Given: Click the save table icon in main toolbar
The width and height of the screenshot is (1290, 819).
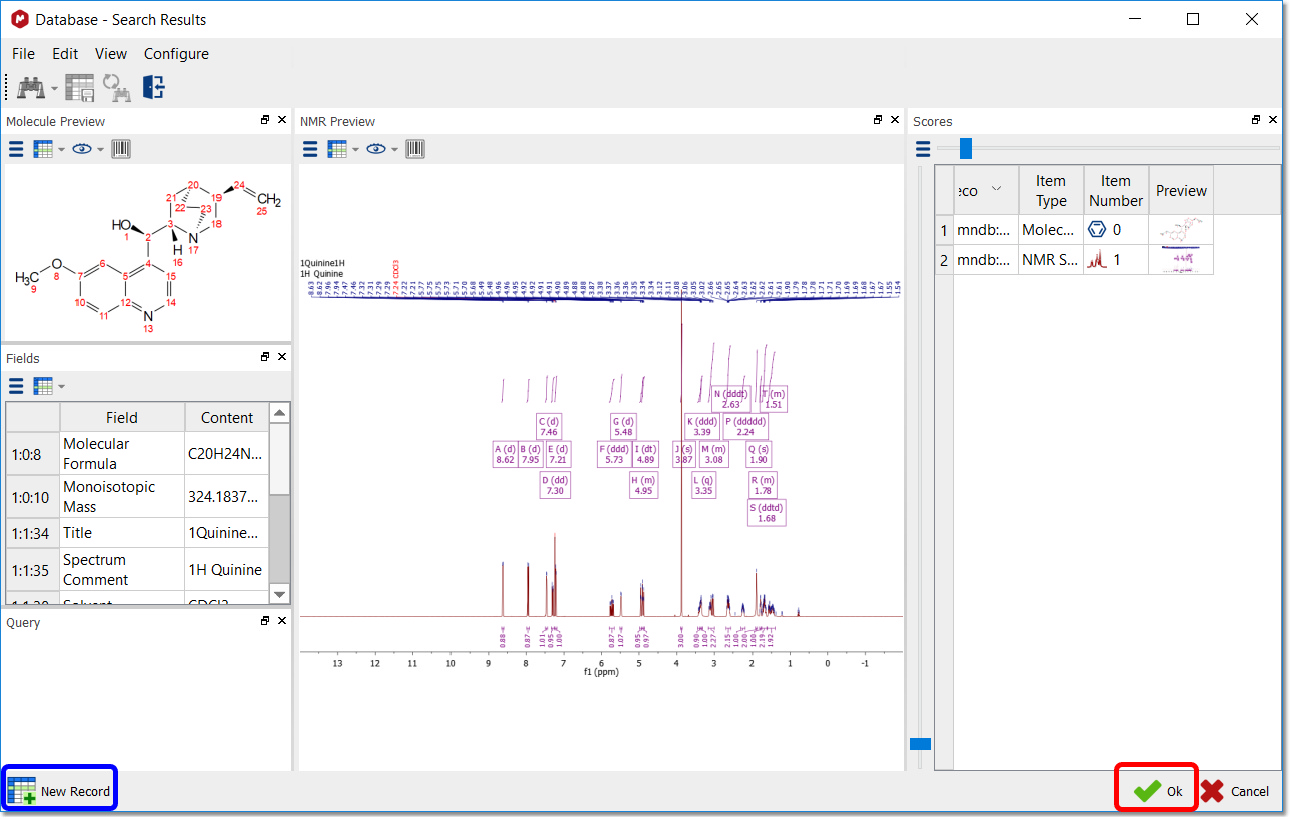Looking at the screenshot, I should point(80,88).
